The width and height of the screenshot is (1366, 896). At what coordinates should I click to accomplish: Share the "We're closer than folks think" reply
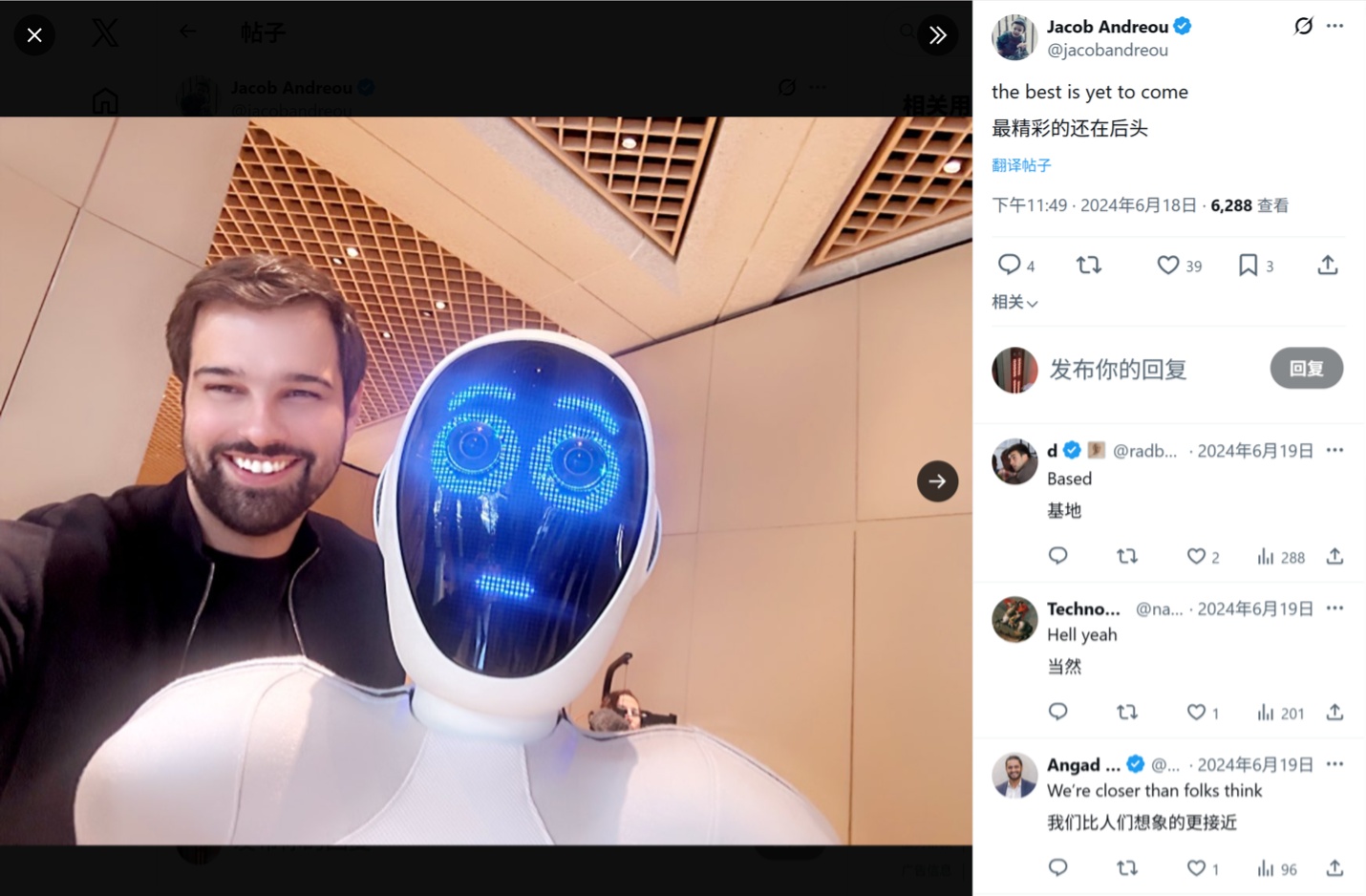click(1334, 868)
